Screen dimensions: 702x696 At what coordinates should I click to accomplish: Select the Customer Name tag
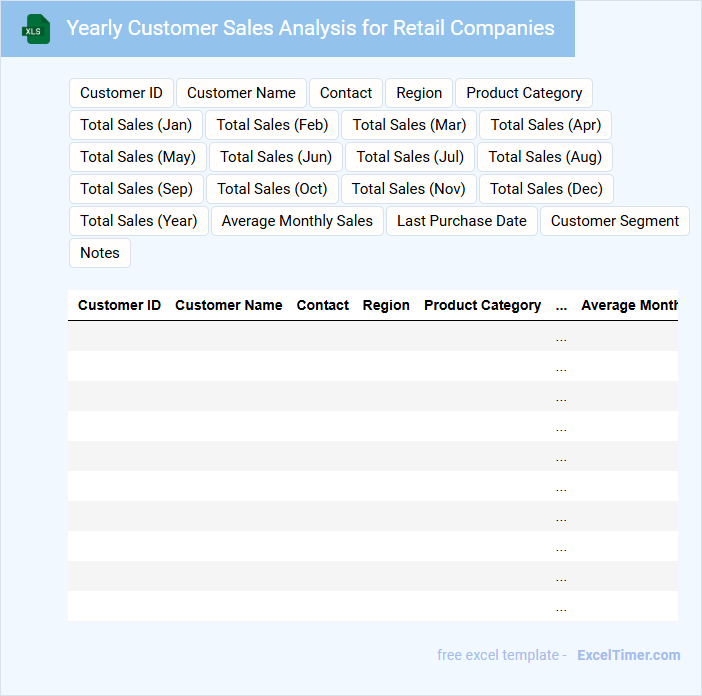[x=241, y=93]
